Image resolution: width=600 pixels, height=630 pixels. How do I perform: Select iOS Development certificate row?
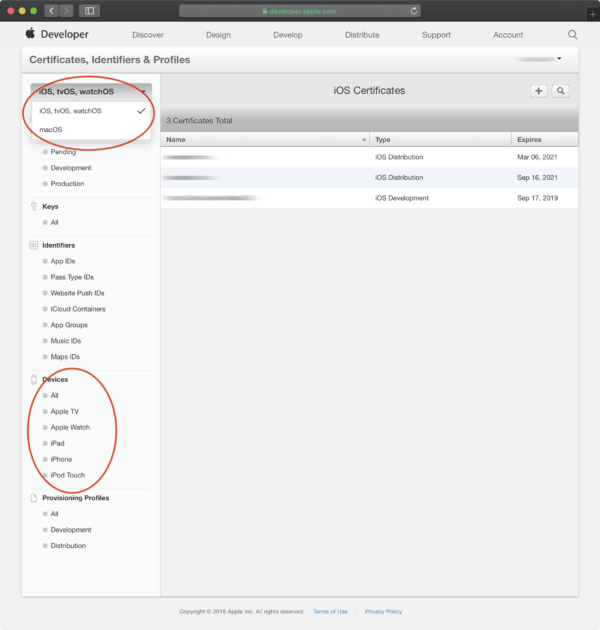click(369, 198)
